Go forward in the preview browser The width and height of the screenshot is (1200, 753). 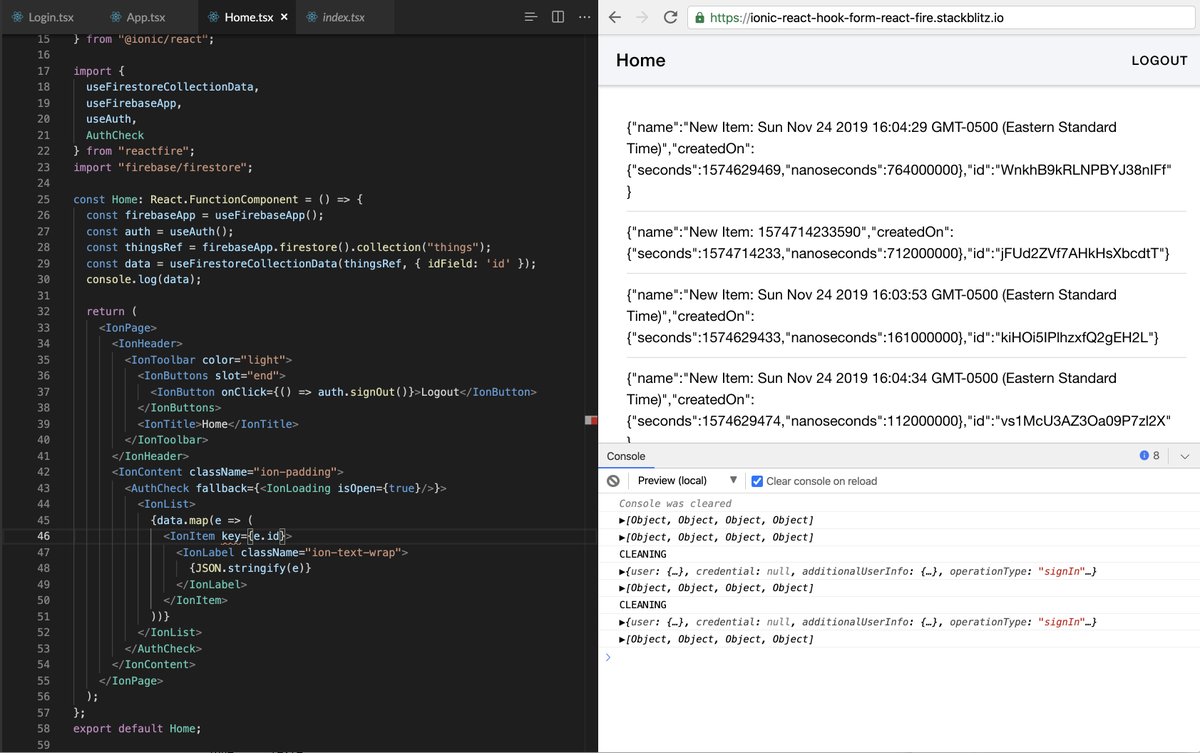coord(644,18)
